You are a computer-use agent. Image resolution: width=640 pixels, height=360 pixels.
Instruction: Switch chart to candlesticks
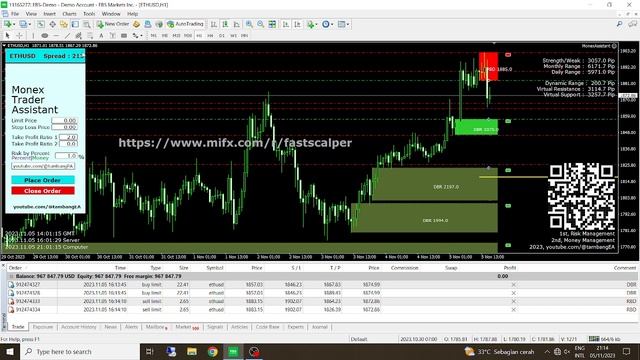tap(225, 24)
